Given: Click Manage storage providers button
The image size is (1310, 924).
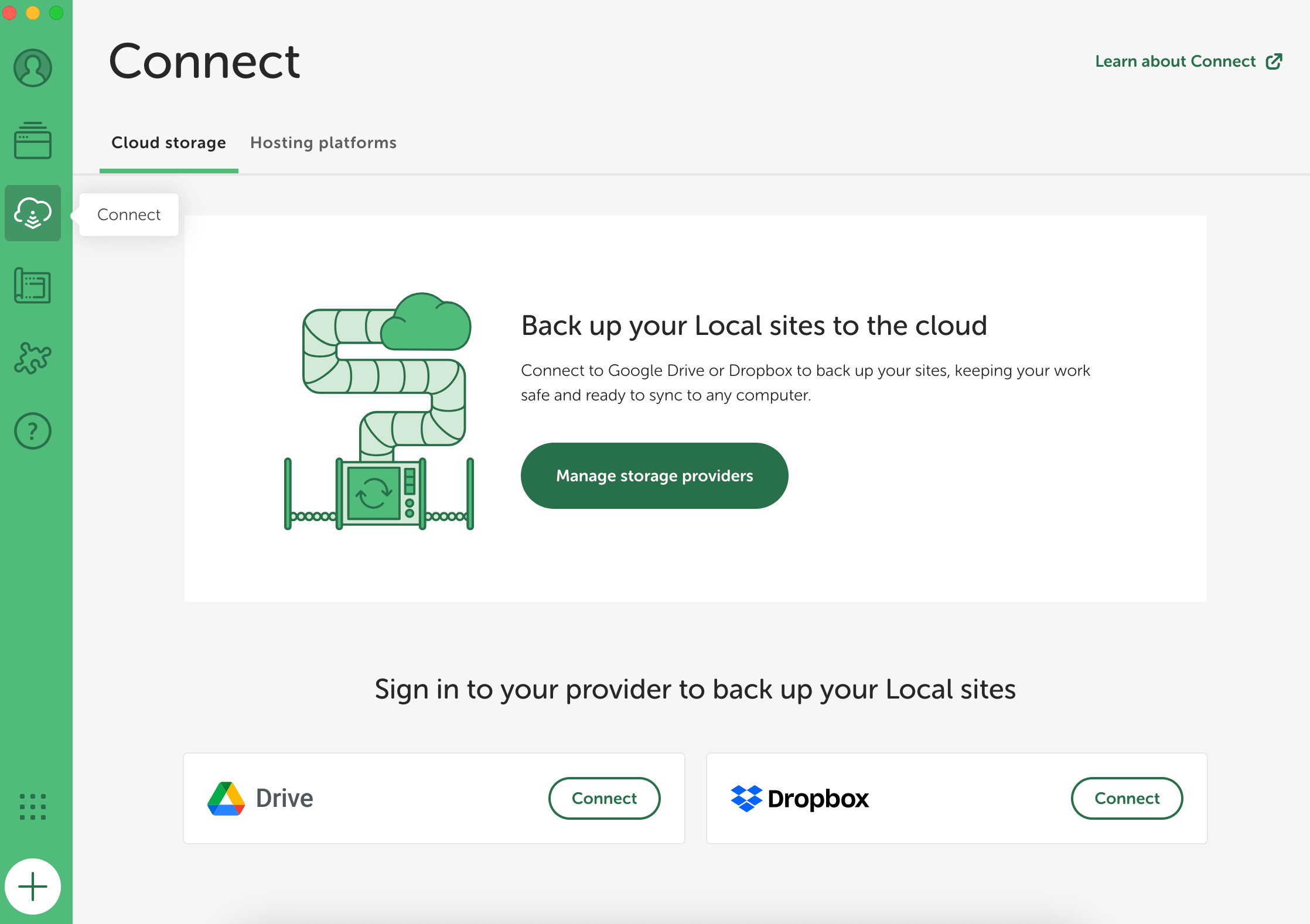Looking at the screenshot, I should pos(654,475).
